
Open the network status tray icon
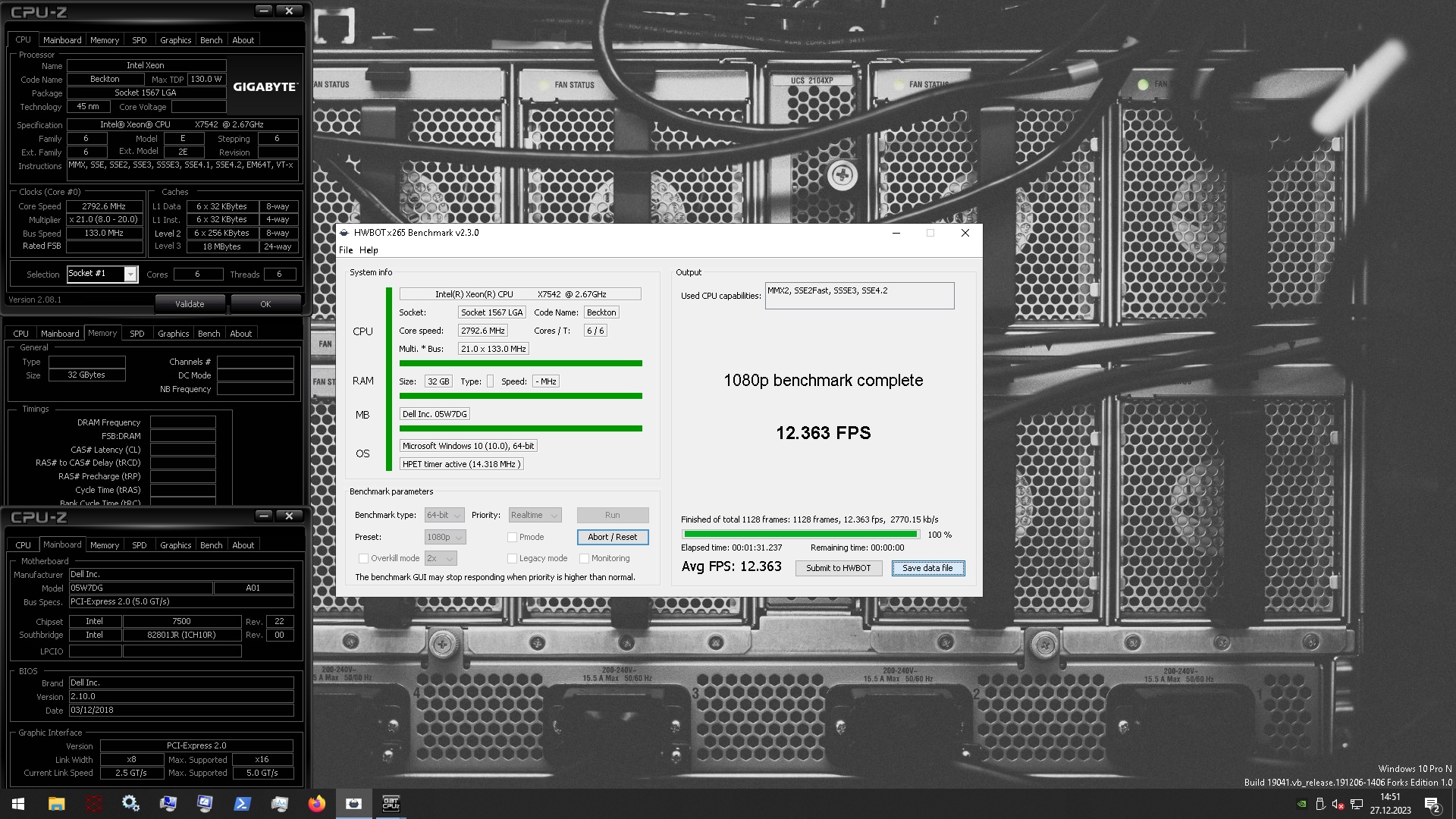tap(1357, 805)
